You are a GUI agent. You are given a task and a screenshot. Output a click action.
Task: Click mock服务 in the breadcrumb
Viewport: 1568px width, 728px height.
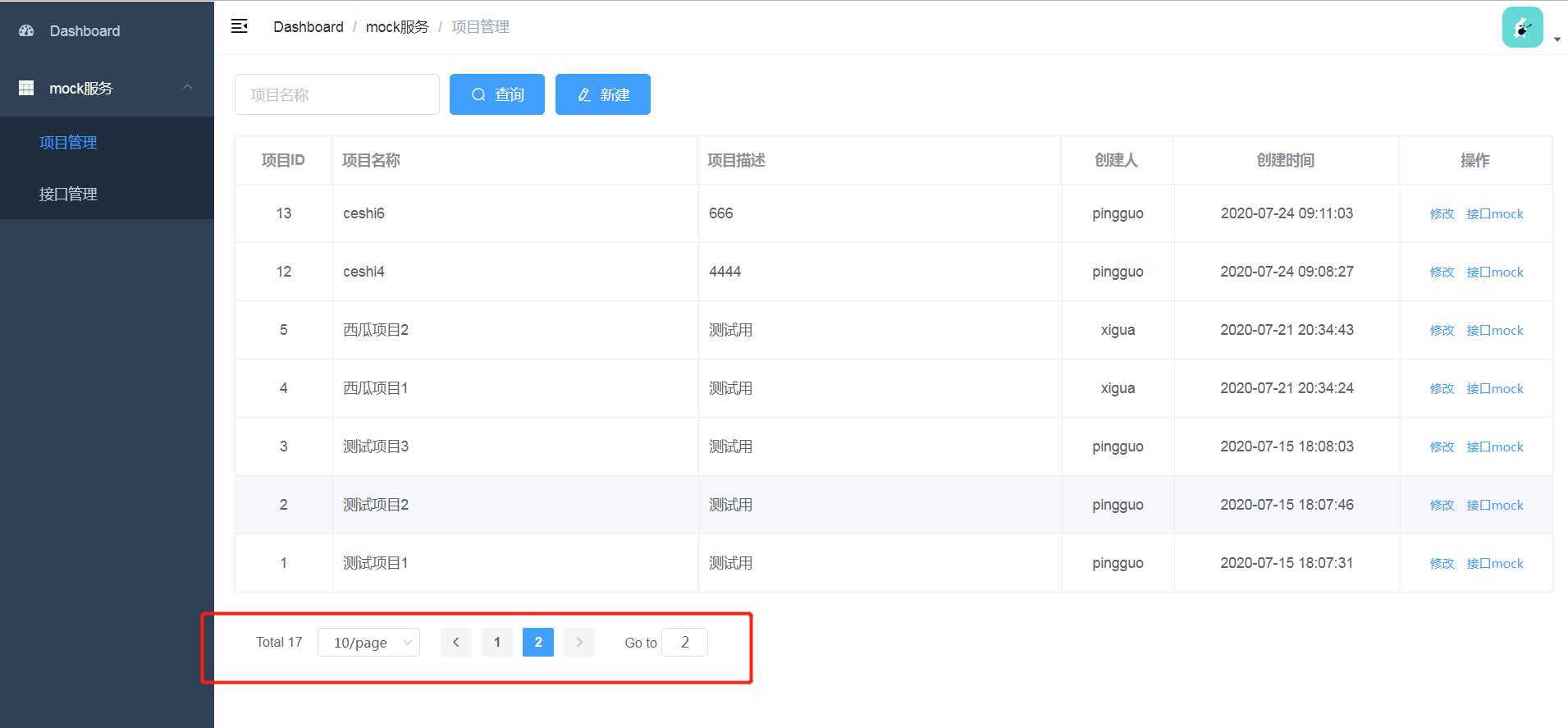pyautogui.click(x=397, y=27)
